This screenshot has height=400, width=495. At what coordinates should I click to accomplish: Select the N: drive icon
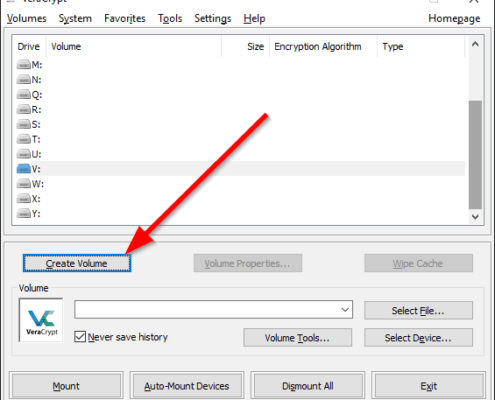coord(23,79)
